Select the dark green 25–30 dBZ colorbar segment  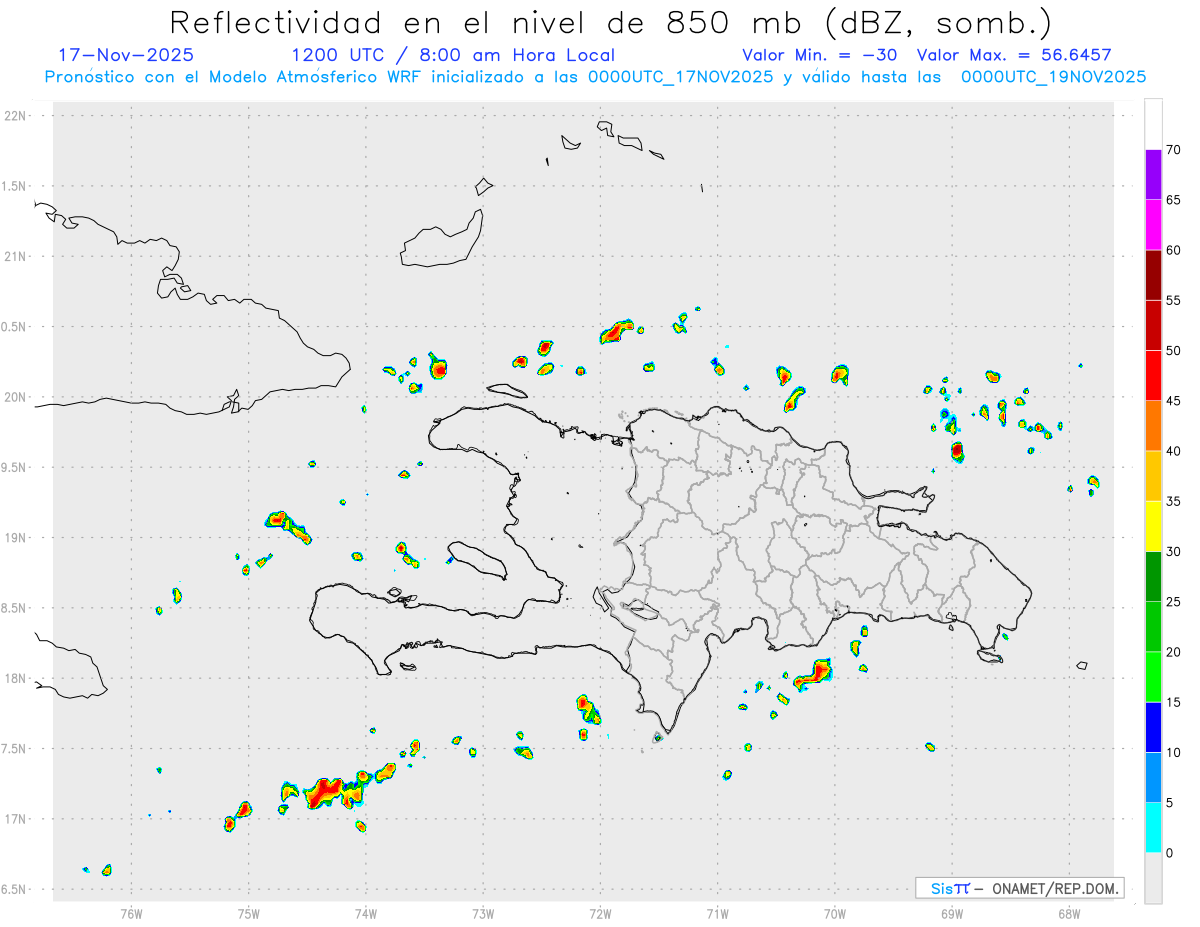coord(1153,576)
